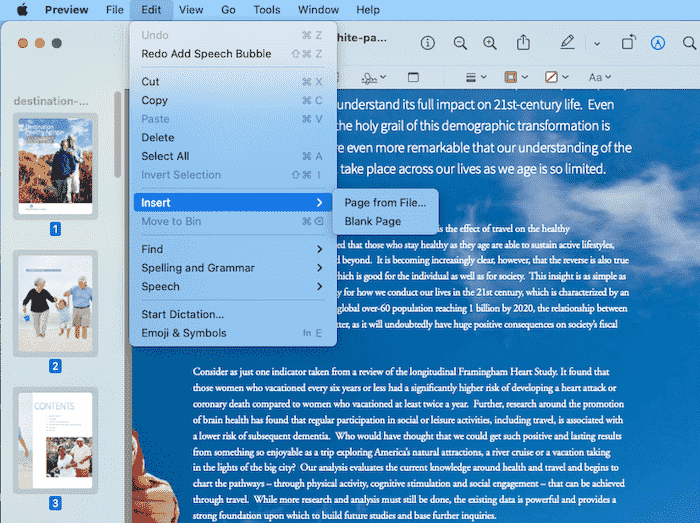Select page 2 thumbnail in sidebar
This screenshot has height=523, width=700.
coord(55,303)
